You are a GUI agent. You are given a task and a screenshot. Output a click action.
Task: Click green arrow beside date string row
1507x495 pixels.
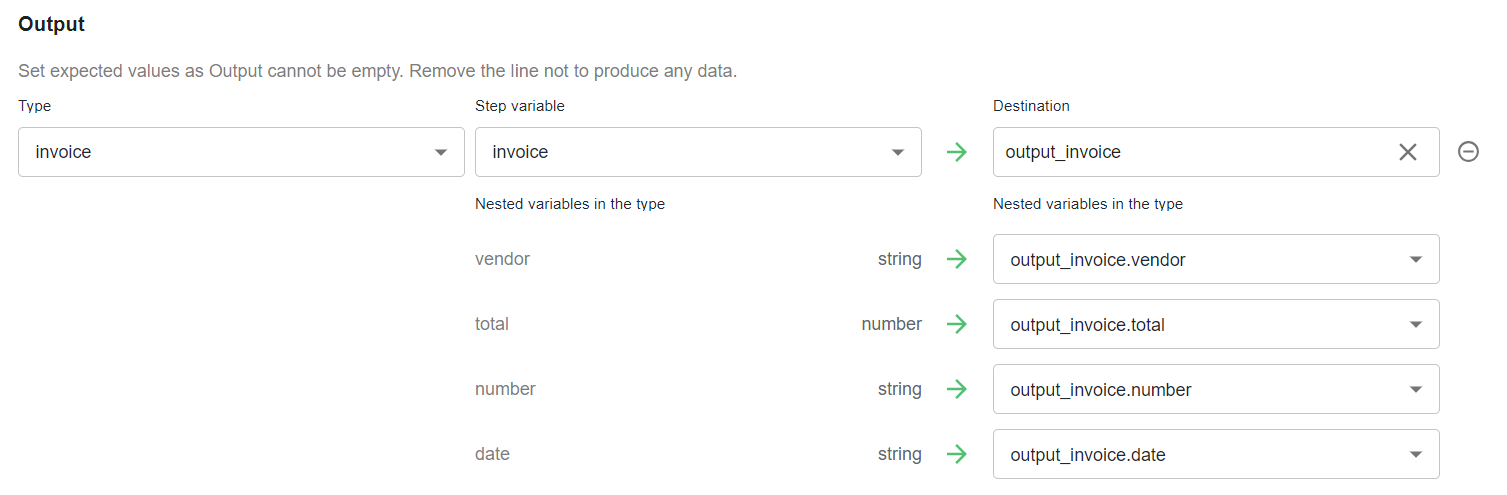click(x=957, y=454)
